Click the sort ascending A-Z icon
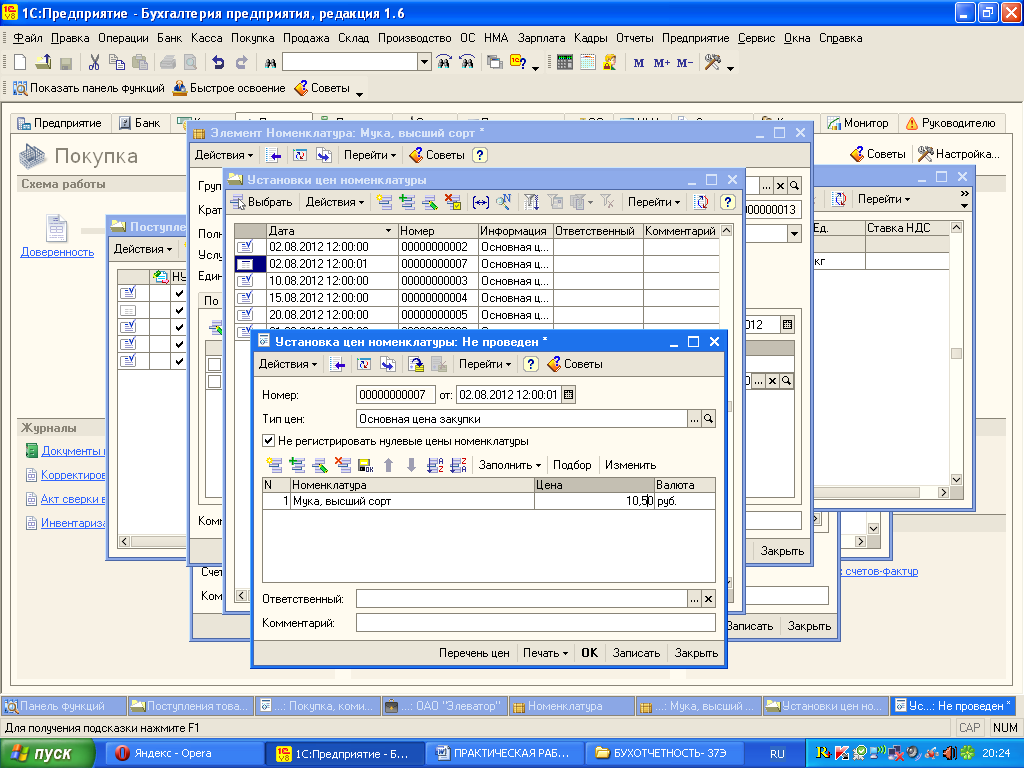 click(435, 465)
